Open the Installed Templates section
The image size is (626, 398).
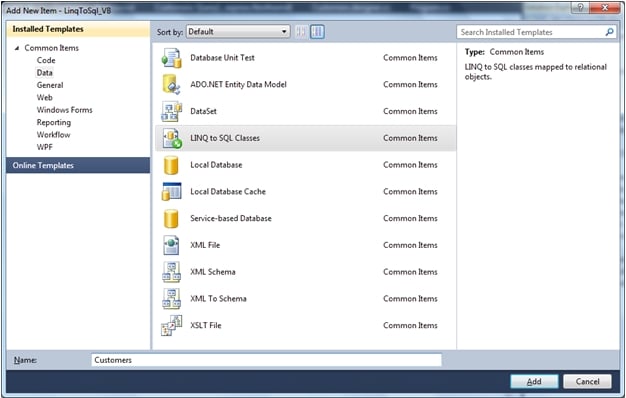click(78, 29)
